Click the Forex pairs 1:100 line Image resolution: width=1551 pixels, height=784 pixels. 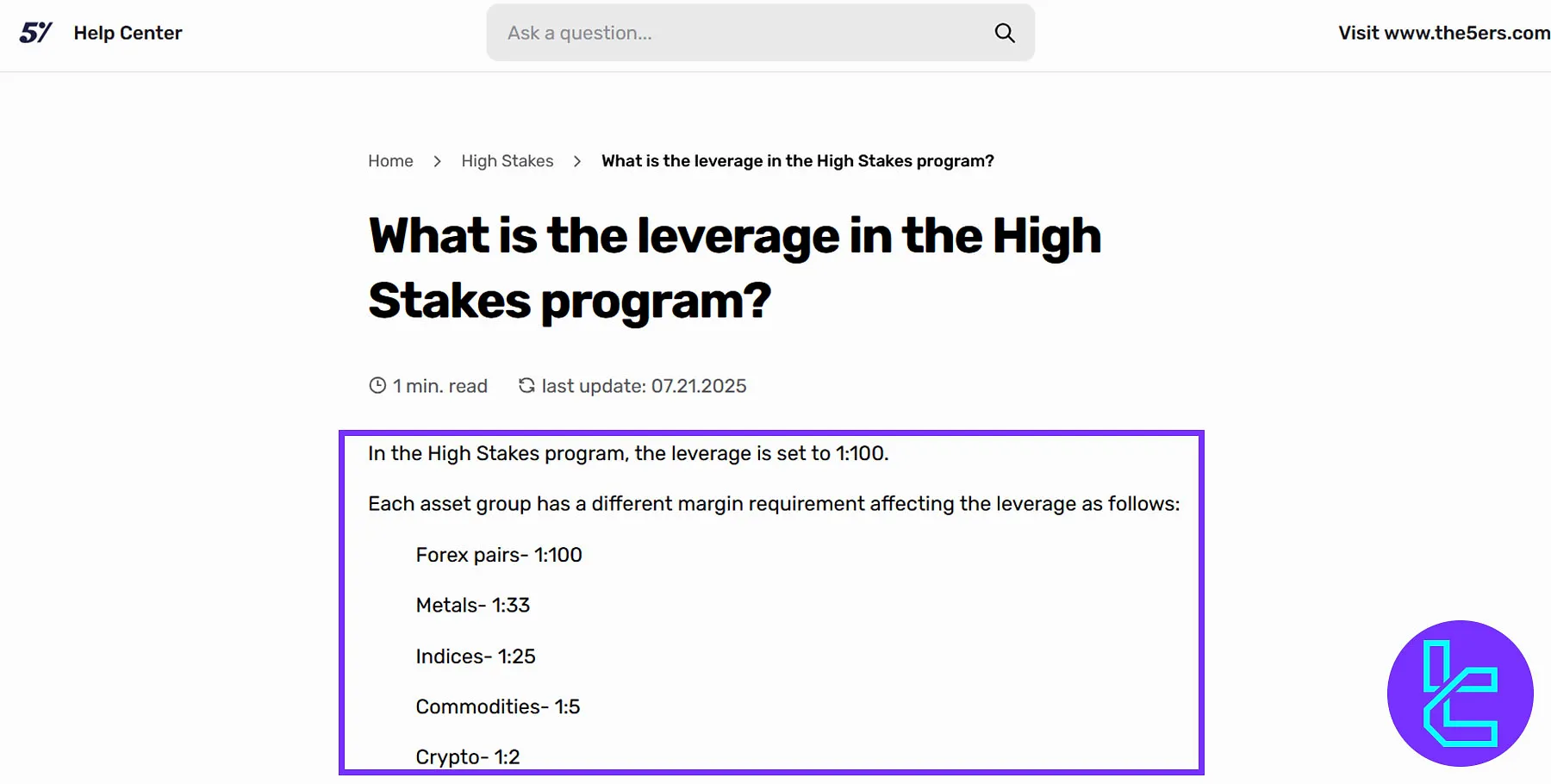(x=499, y=555)
